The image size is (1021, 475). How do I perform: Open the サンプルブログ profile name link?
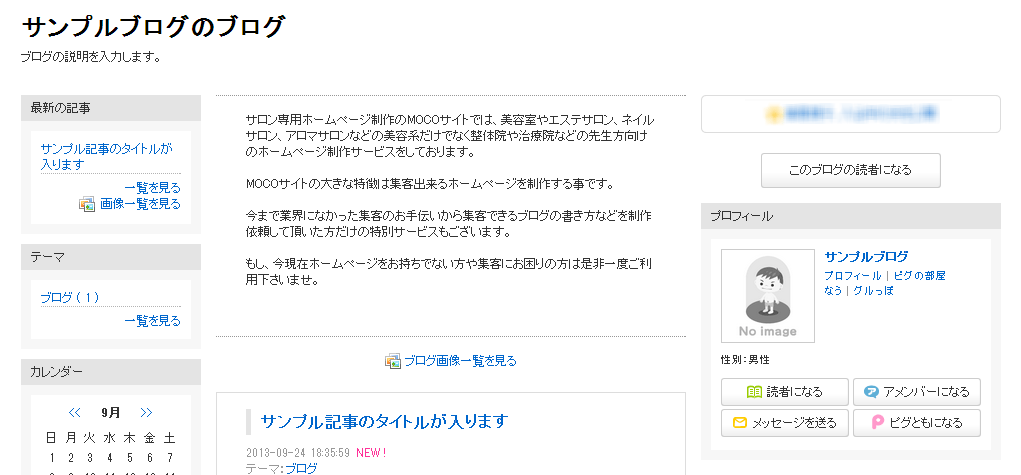coord(866,257)
